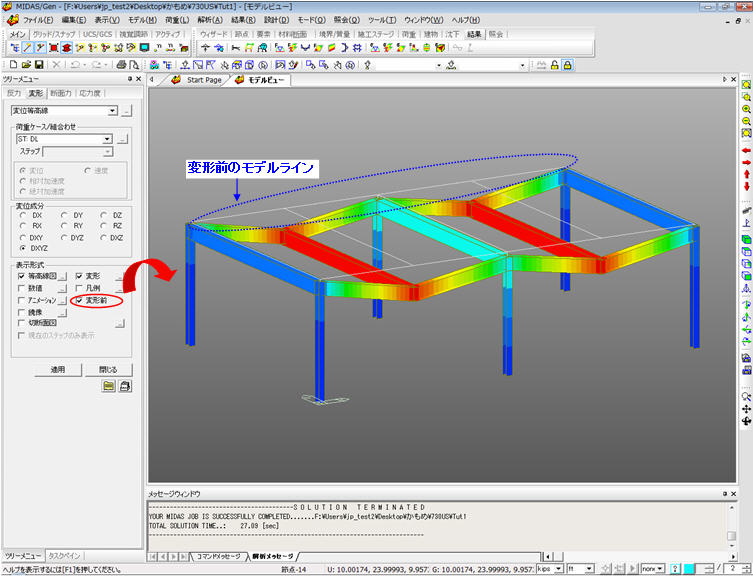Click the first results toolbar arrow icon
Image resolution: width=753 pixels, height=577 pixels.
tap(206, 48)
